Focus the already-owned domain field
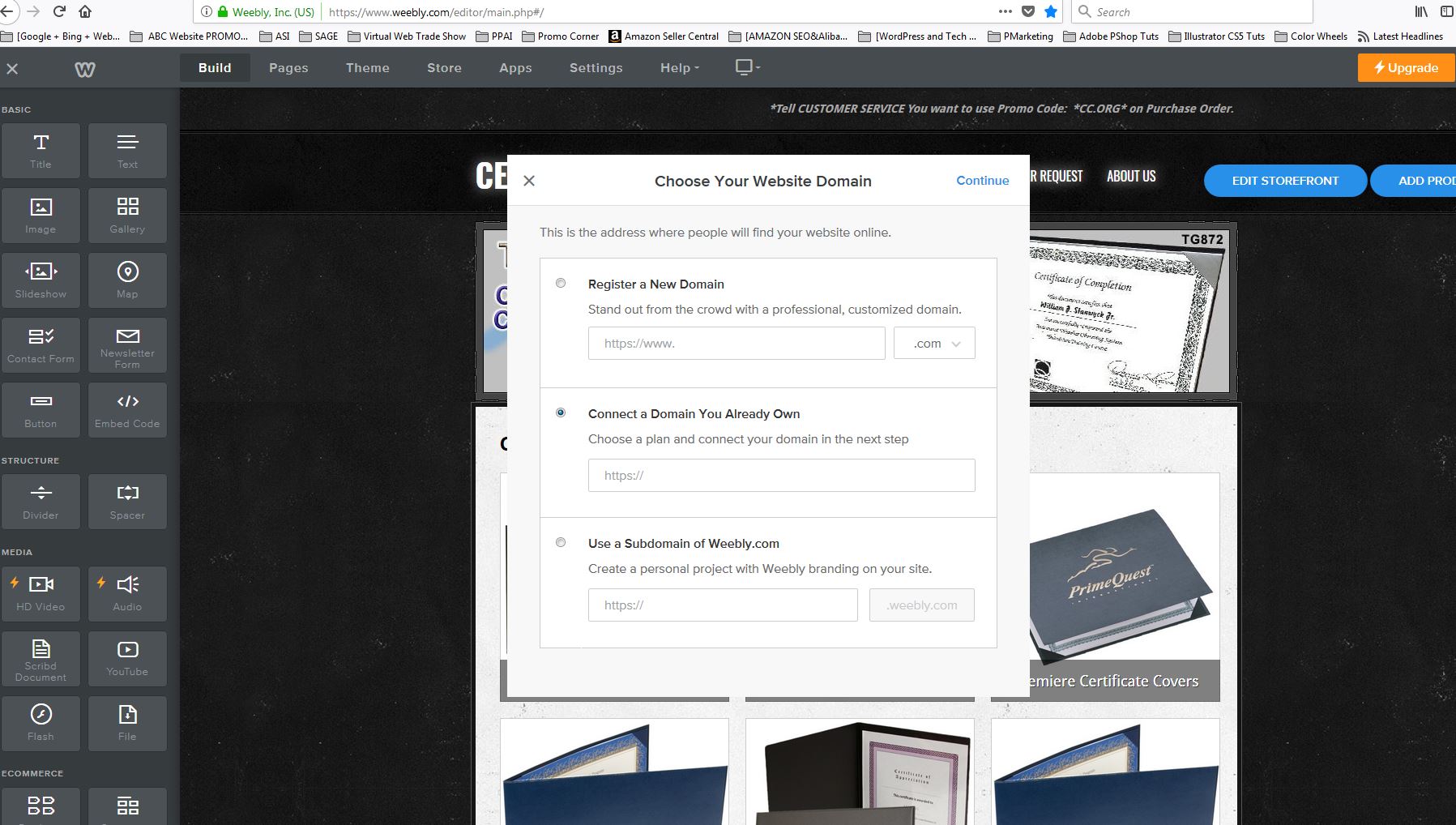The width and height of the screenshot is (1456, 825). (782, 476)
